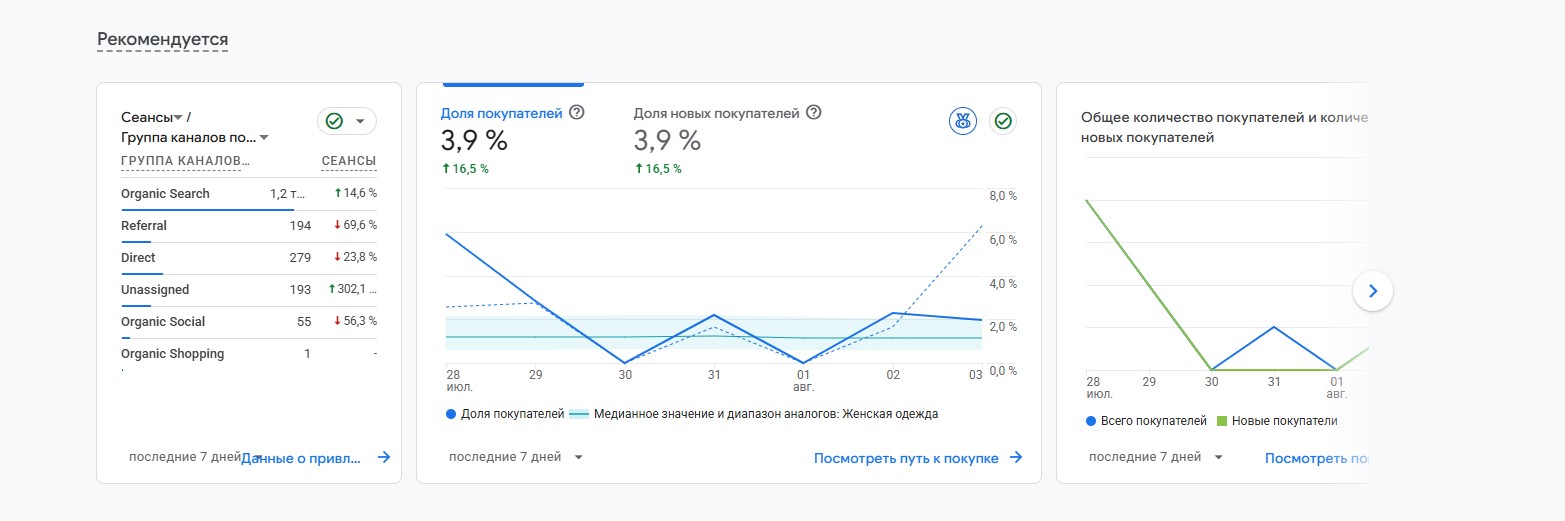Select the Direct channel row

pos(249,258)
